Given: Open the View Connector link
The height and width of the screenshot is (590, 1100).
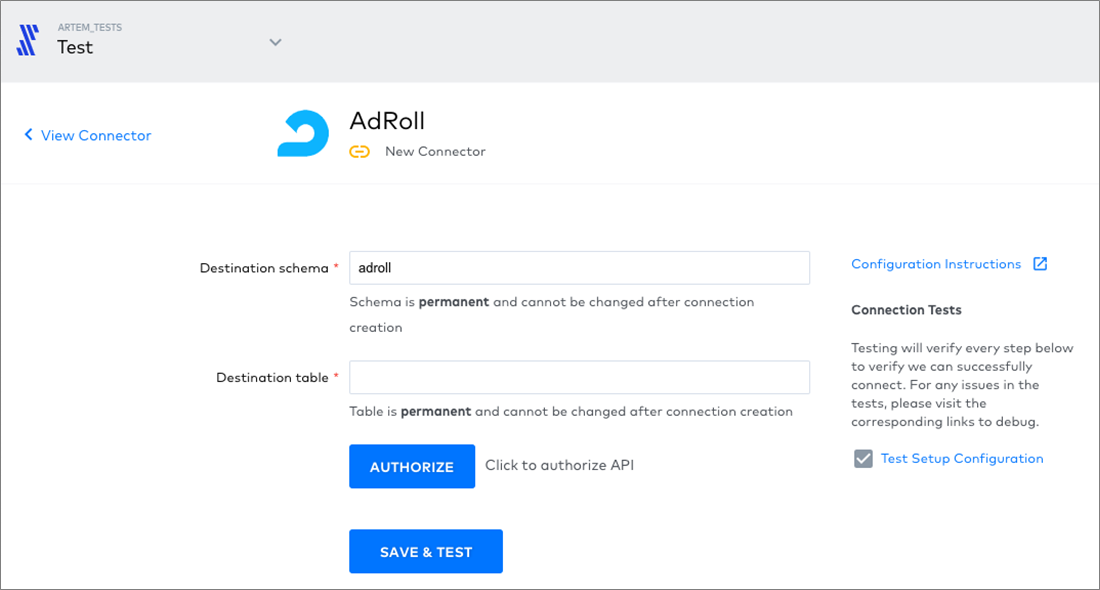Looking at the screenshot, I should (x=95, y=135).
